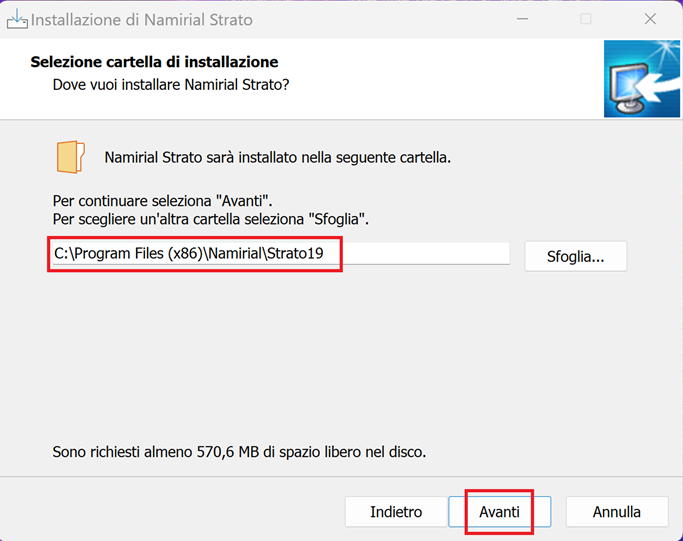Click the installation folder path field
This screenshot has width=683, height=541.
pos(280,254)
